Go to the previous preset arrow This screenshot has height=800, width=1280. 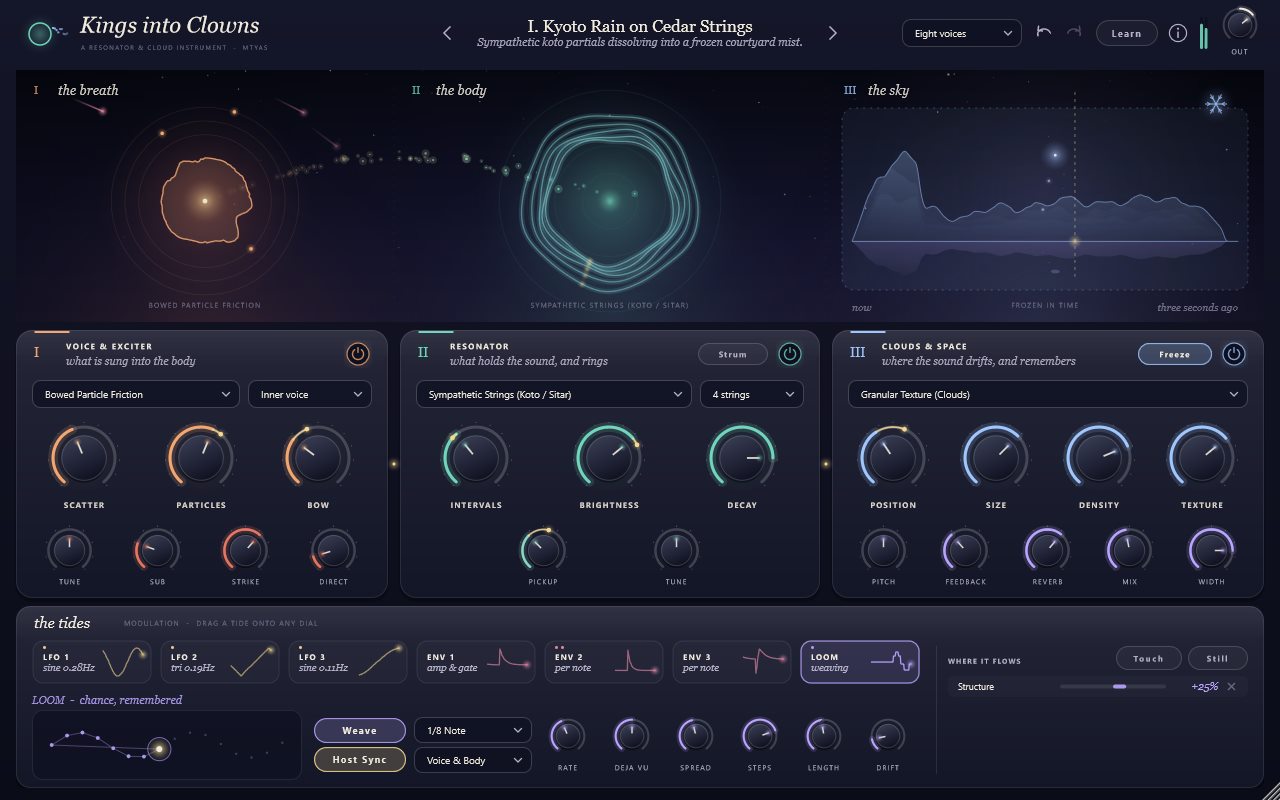pos(448,33)
